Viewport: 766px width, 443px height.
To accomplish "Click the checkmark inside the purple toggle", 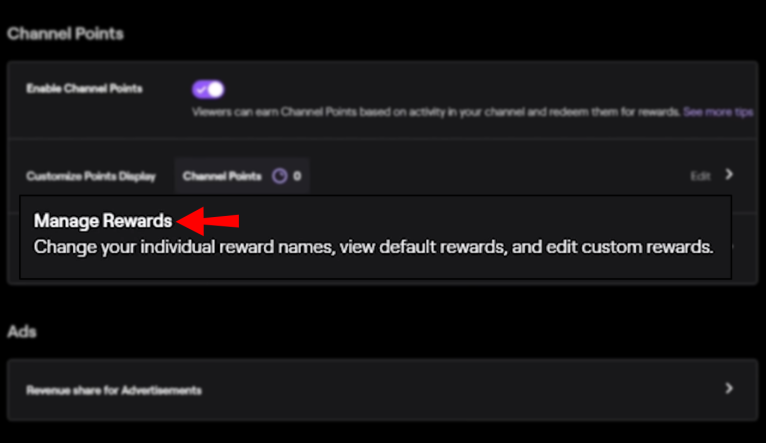I will [x=201, y=89].
